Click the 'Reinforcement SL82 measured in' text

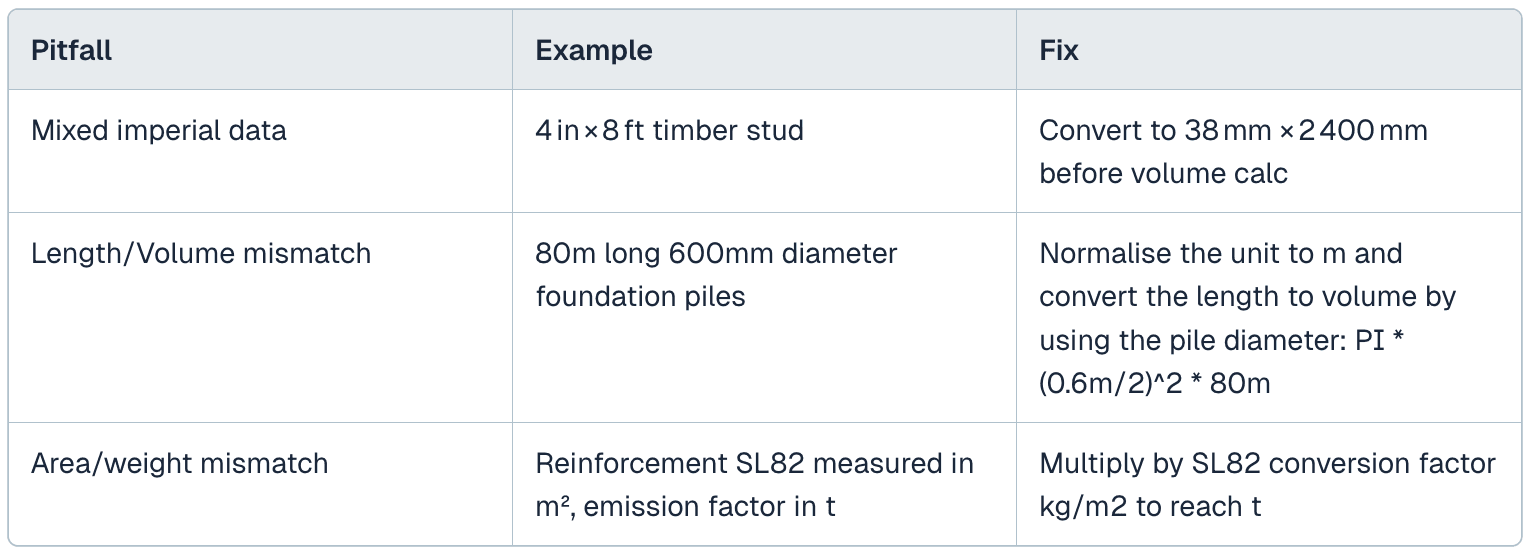coord(754,463)
